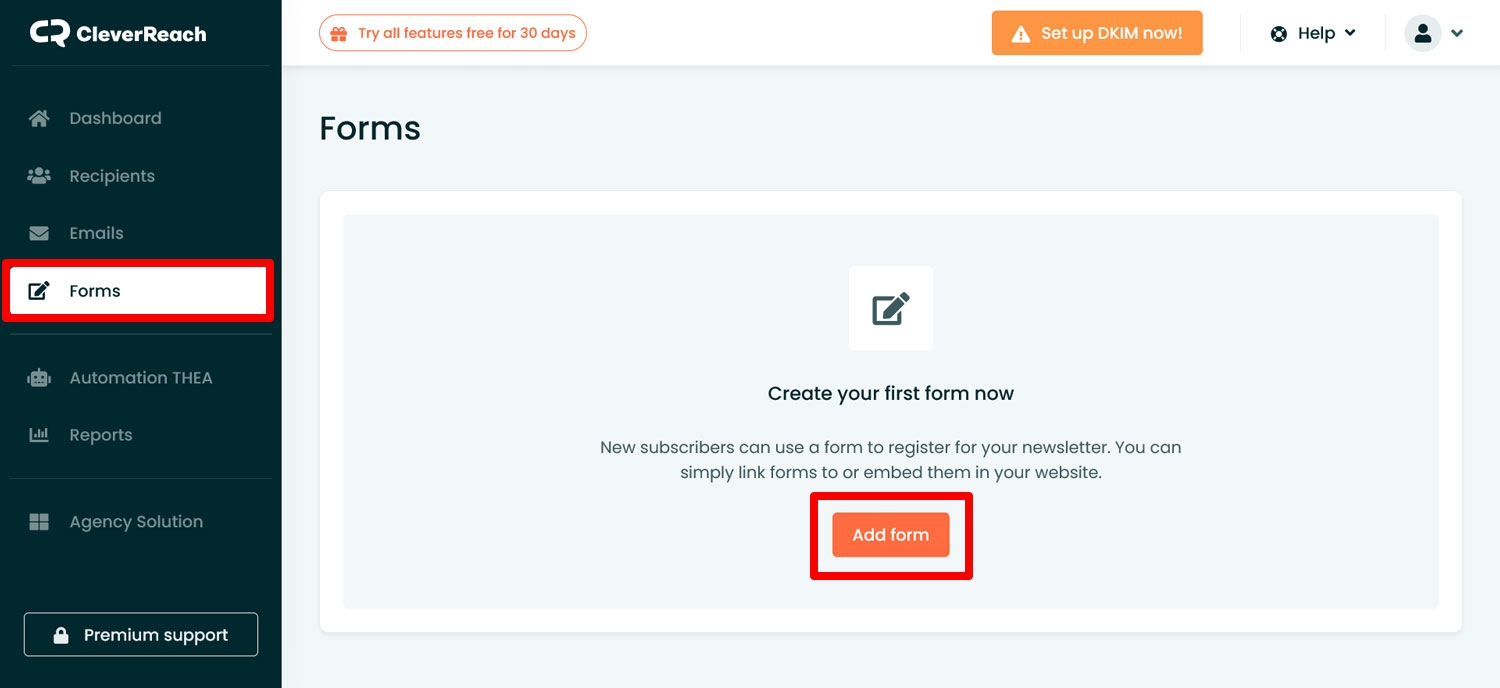Click the CleverReach logo

pyautogui.click(x=118, y=34)
